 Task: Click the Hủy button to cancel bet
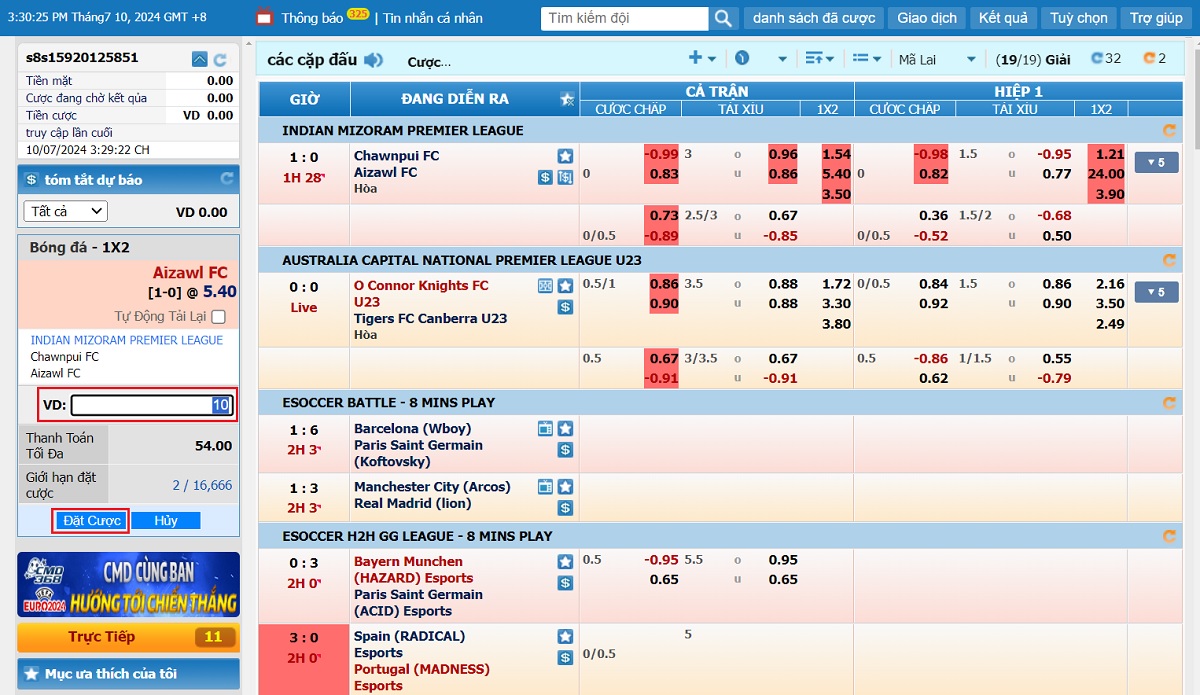(x=166, y=520)
